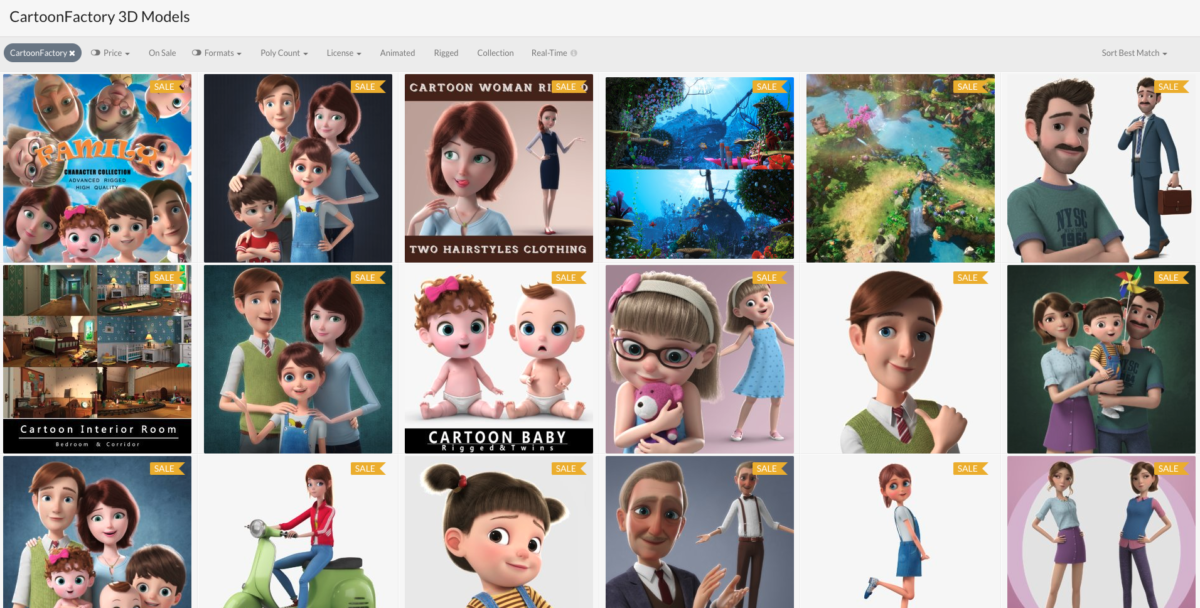
Task: Expand the License filter dropdown
Action: coord(344,53)
